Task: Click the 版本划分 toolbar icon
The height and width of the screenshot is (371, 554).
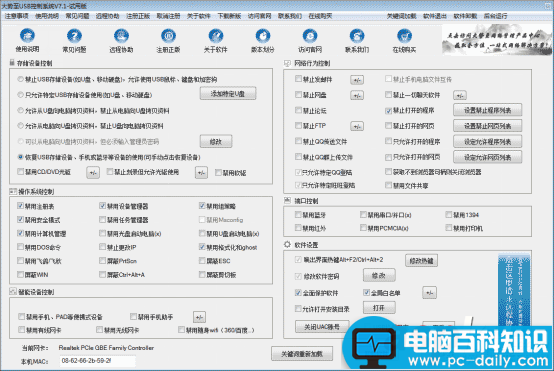Action: [263, 36]
